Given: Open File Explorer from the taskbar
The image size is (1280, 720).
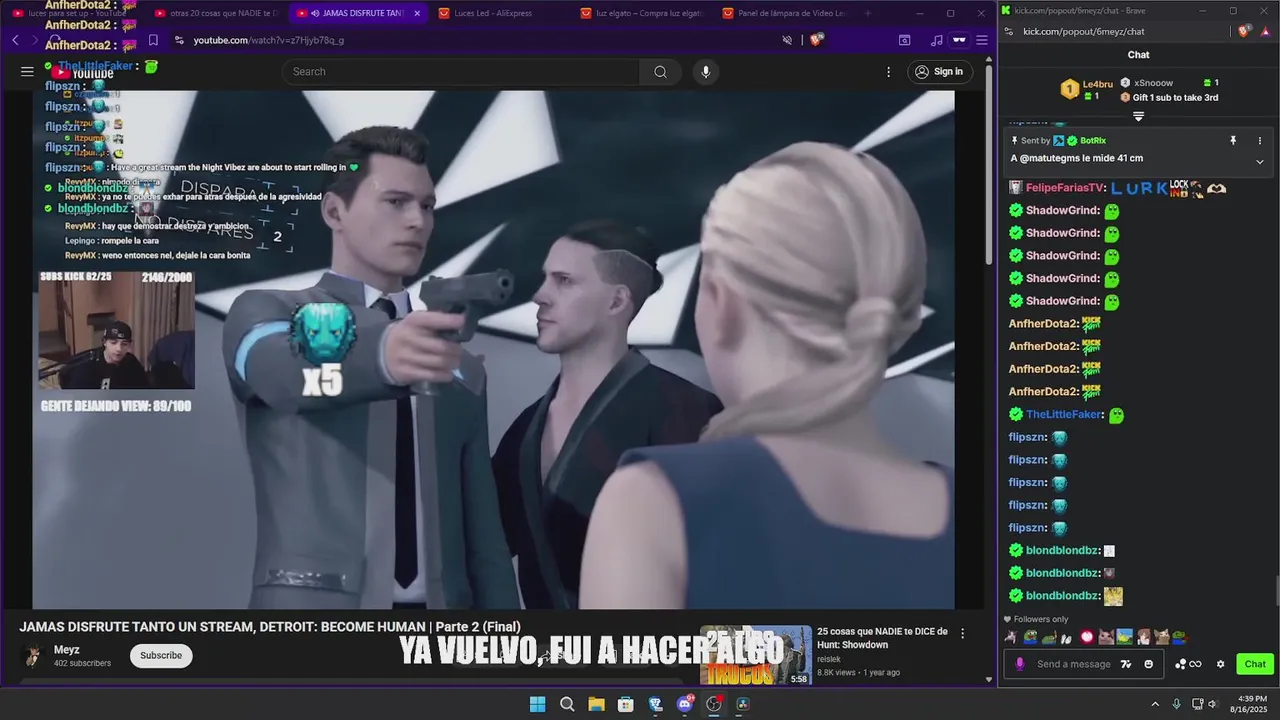Looking at the screenshot, I should [596, 704].
